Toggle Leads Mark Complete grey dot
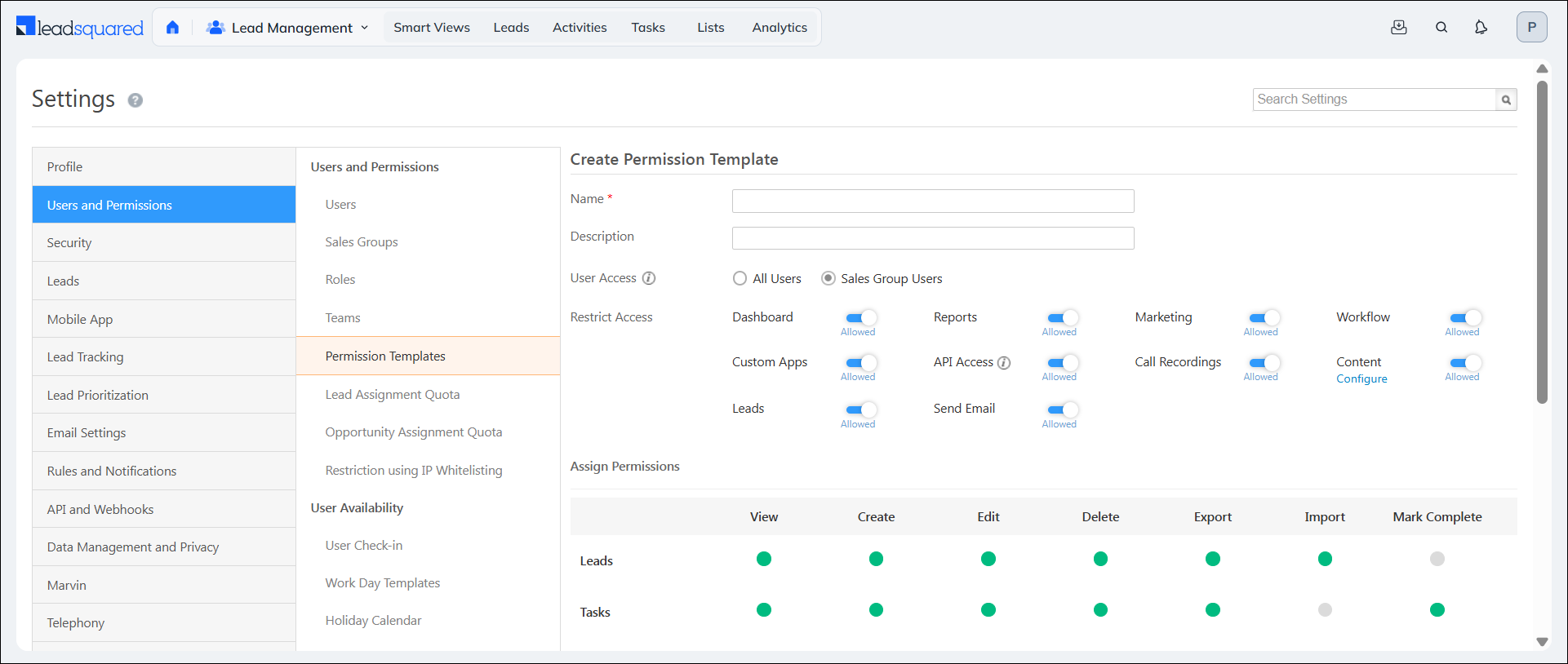The image size is (1568, 664). (1437, 559)
